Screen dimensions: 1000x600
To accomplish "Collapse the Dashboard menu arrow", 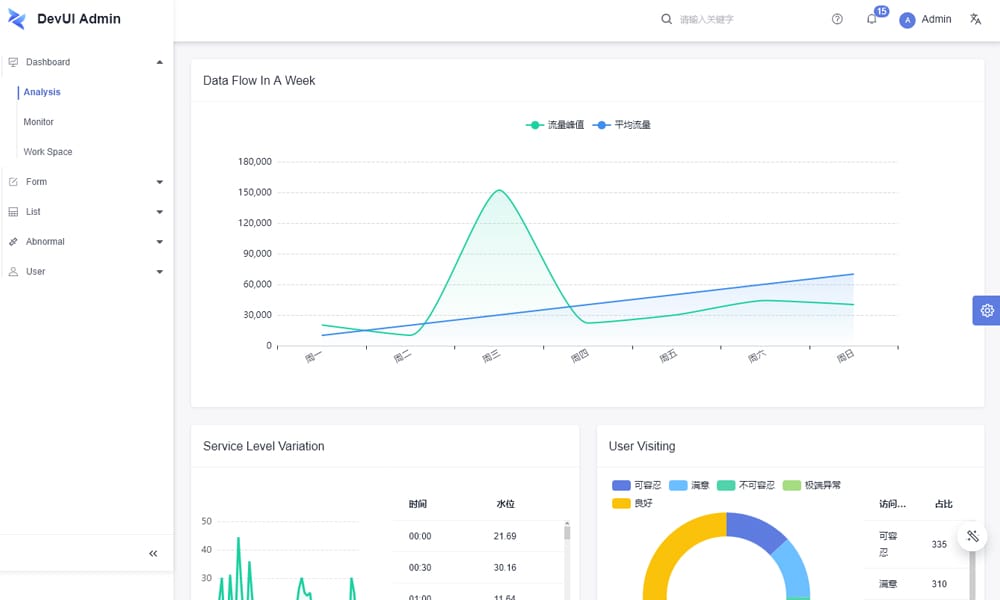I will 159,62.
